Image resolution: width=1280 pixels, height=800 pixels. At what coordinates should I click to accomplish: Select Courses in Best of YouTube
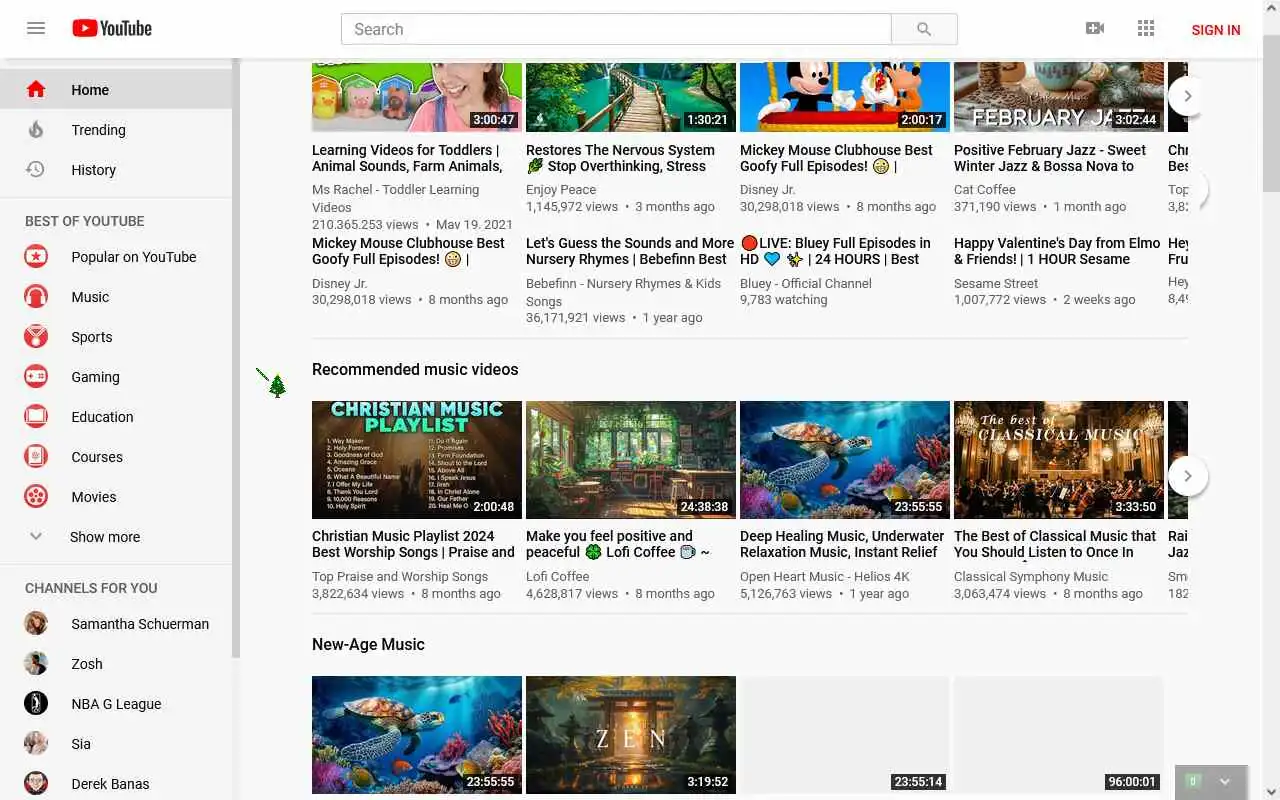116,457
